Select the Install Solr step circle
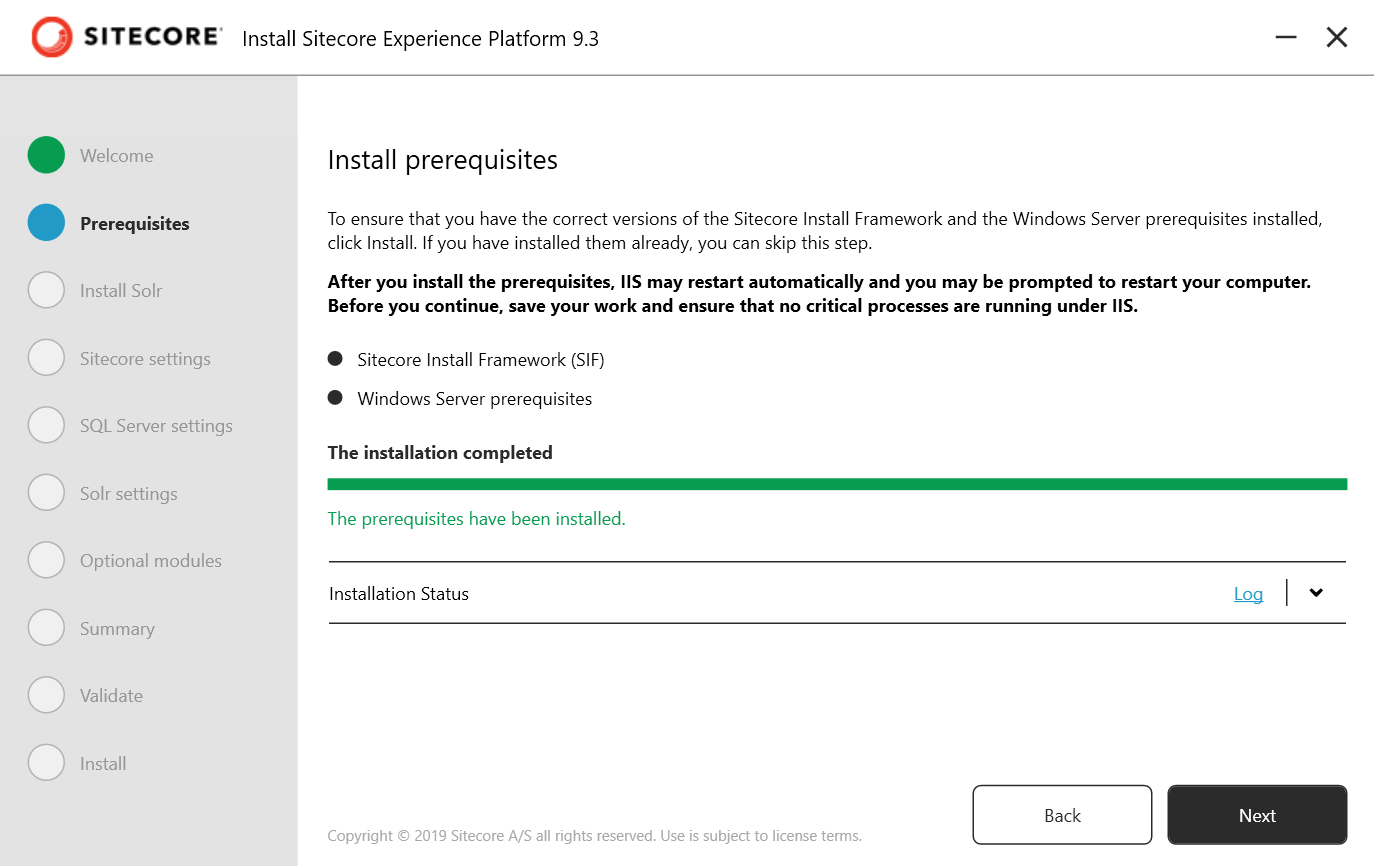 (x=46, y=290)
